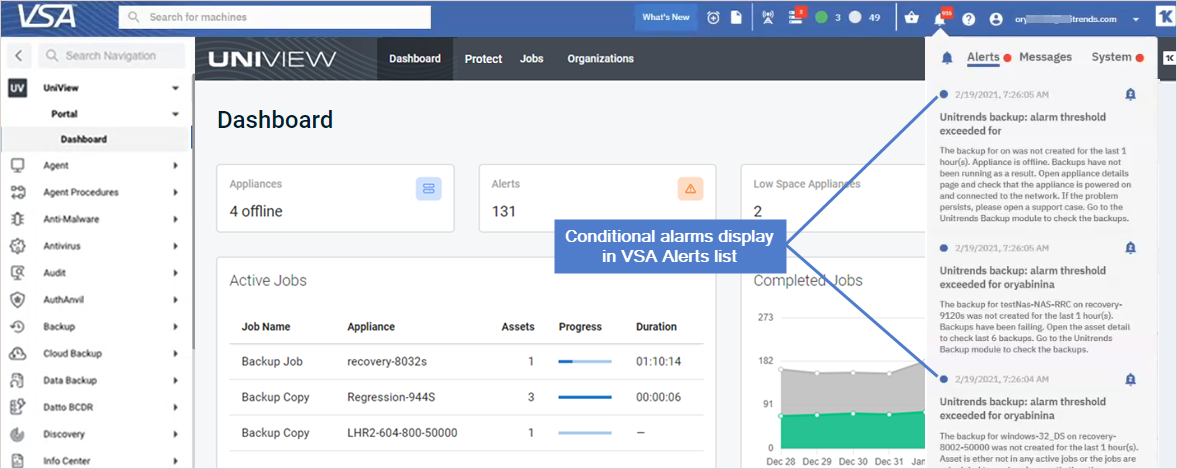The image size is (1177, 469).
Task: Switch to the Dashboard tab in UniView
Action: coord(415,59)
